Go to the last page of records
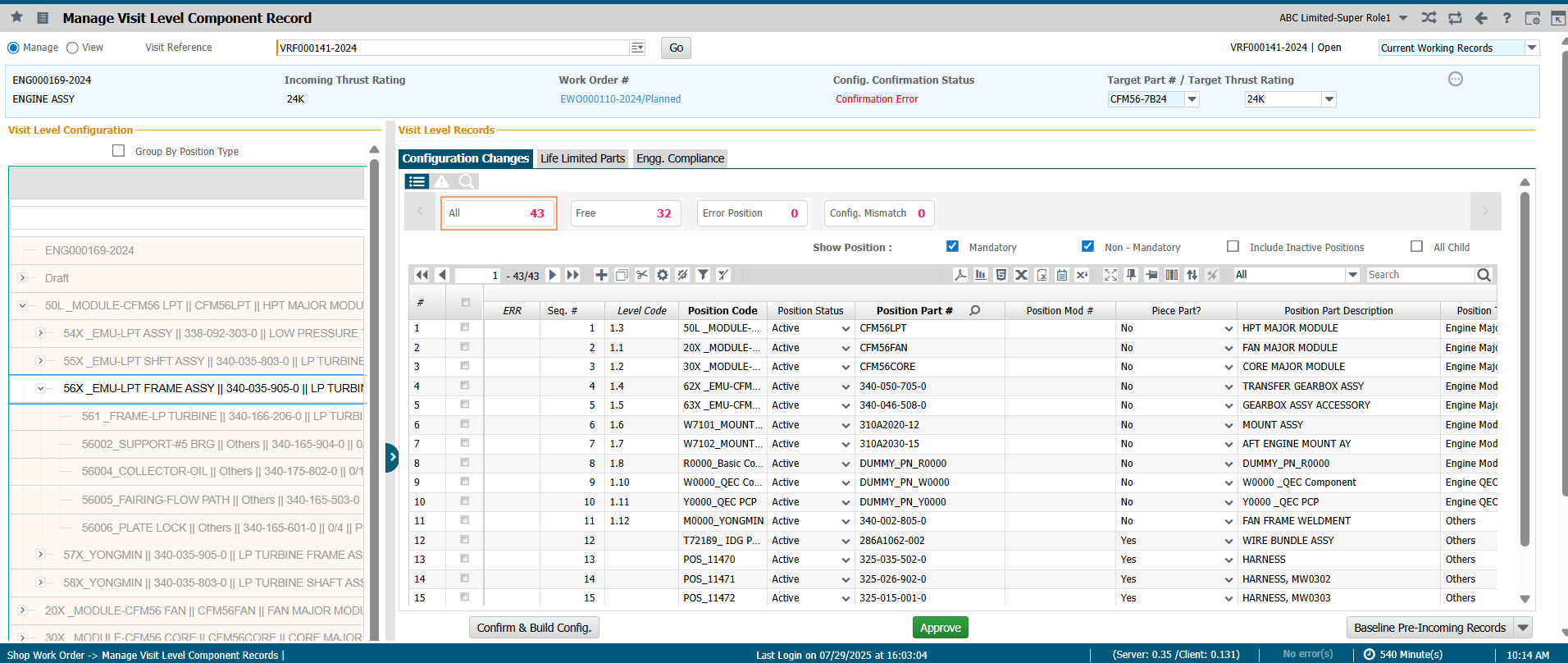Image resolution: width=1568 pixels, height=663 pixels. click(572, 275)
